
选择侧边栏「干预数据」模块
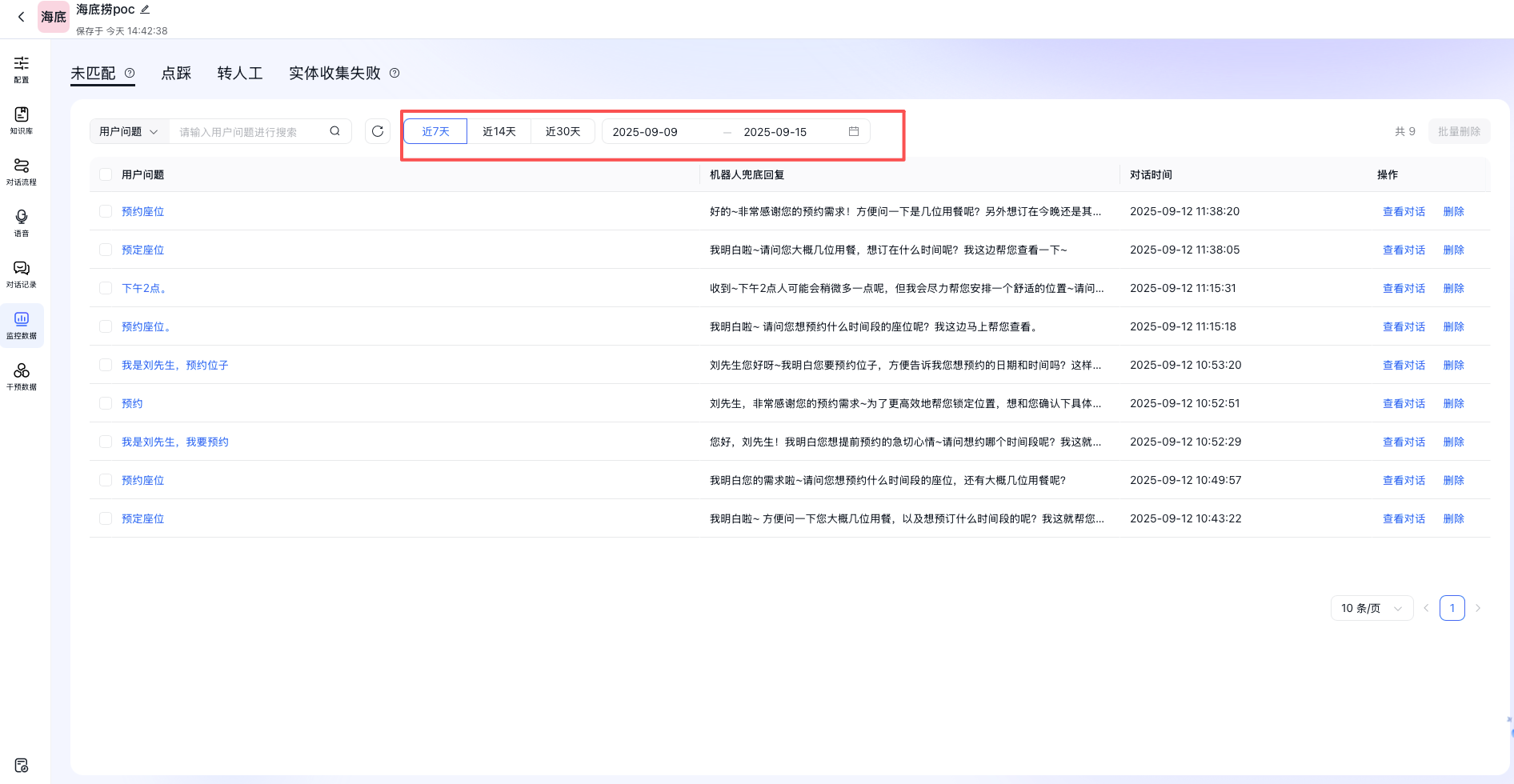(x=22, y=376)
